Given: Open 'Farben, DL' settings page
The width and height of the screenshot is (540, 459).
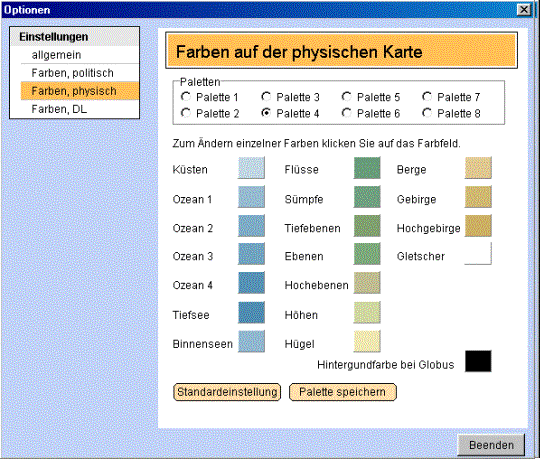Looking at the screenshot, I should click(x=80, y=109).
